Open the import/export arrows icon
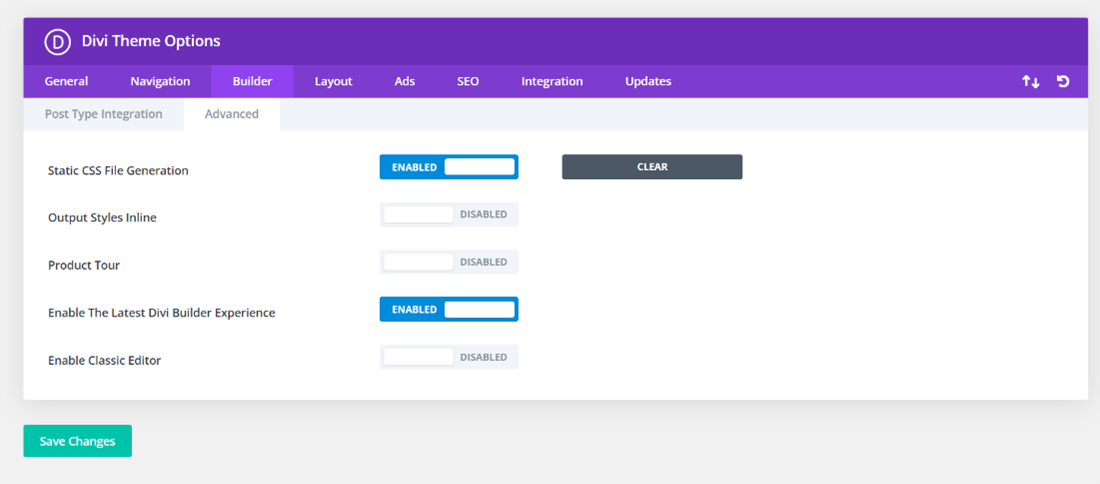Image resolution: width=1100 pixels, height=484 pixels. tap(1030, 81)
